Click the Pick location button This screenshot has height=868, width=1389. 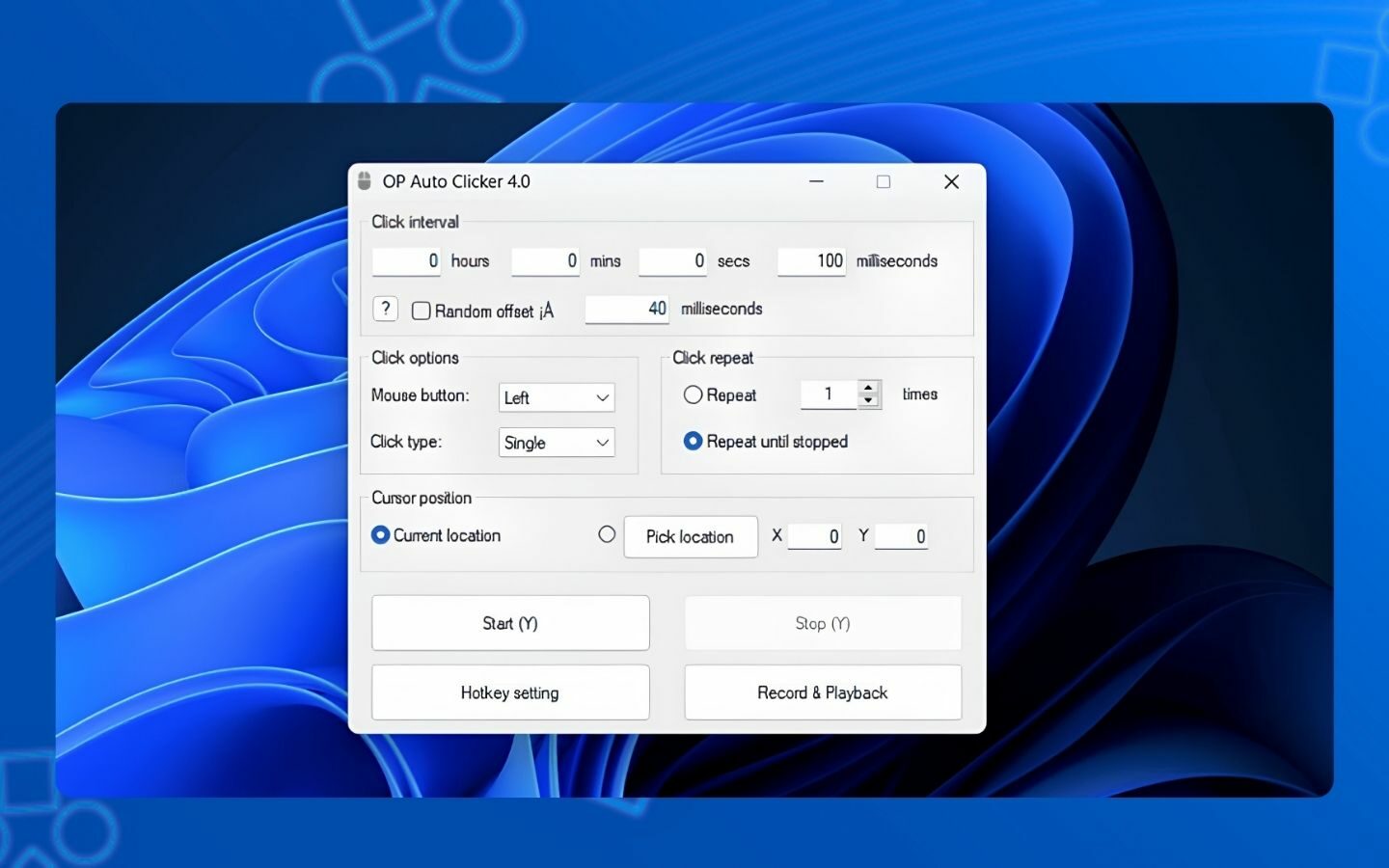click(x=691, y=536)
